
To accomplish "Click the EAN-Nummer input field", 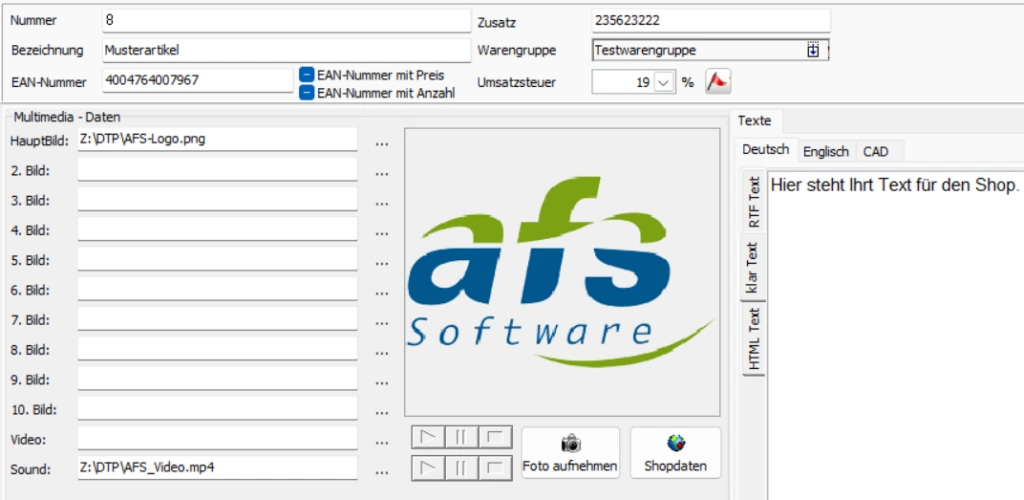I will point(198,81).
